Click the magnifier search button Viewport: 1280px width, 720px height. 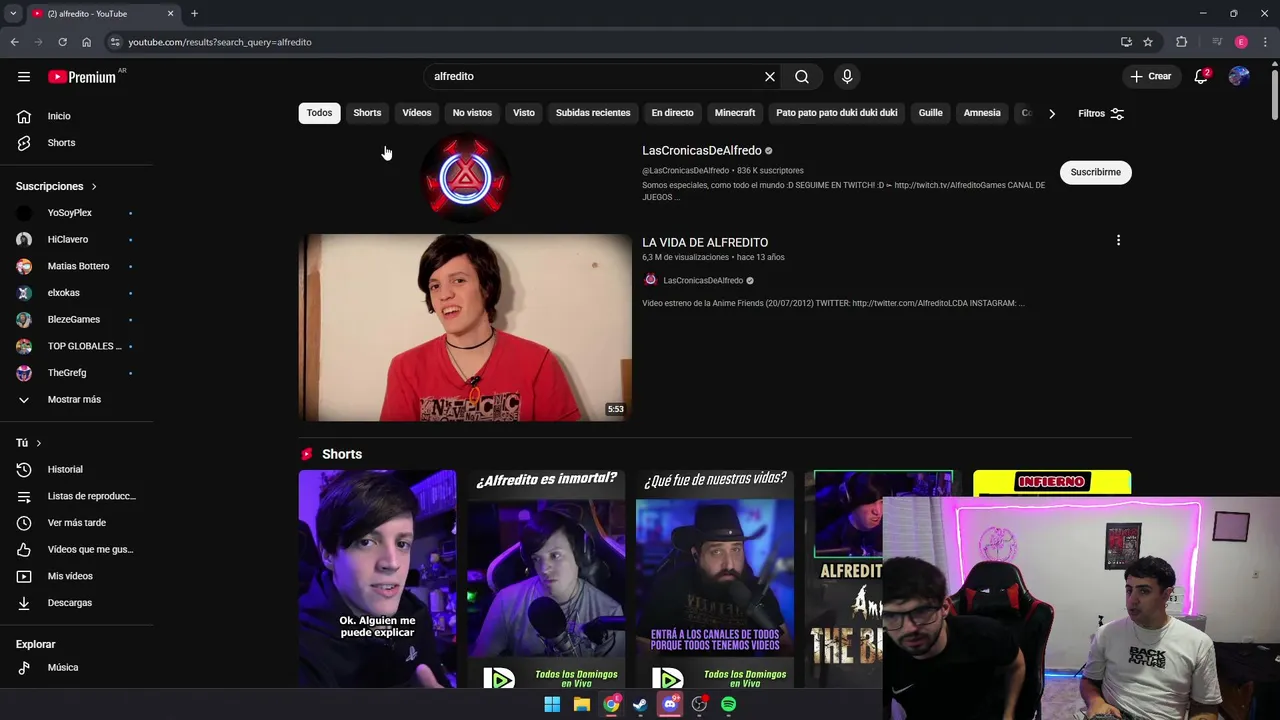tap(802, 76)
